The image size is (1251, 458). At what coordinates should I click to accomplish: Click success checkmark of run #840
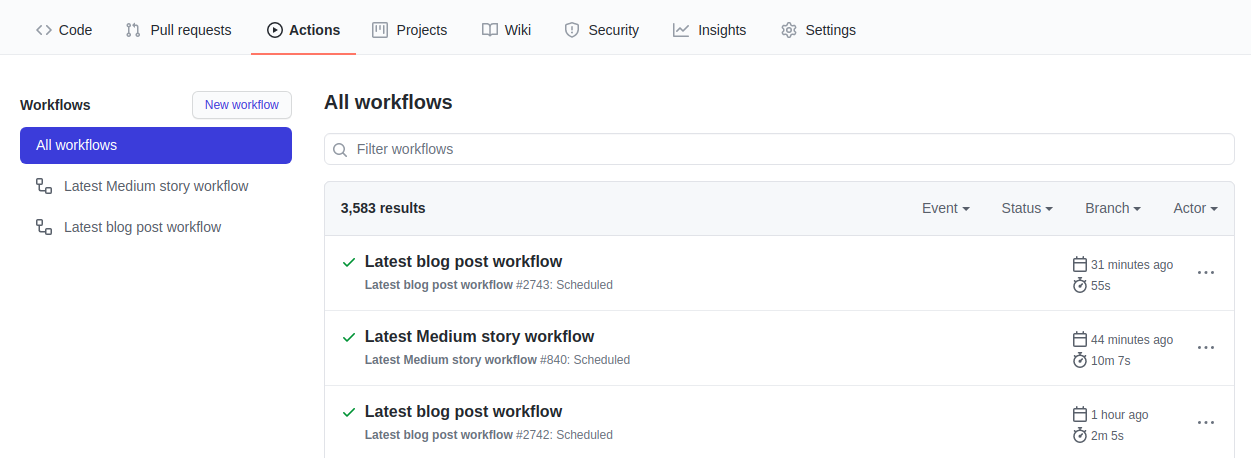point(349,337)
